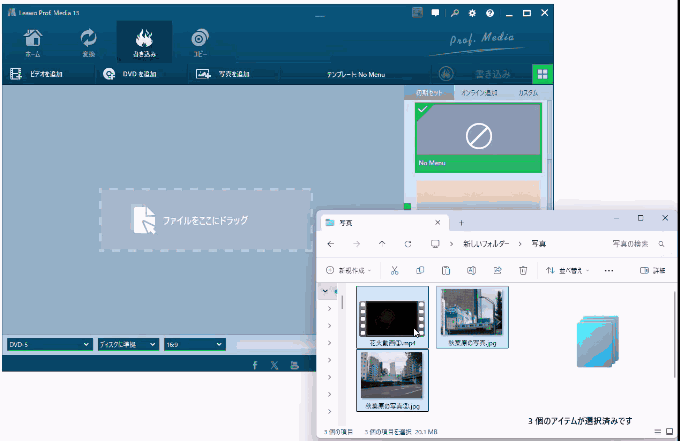Screen dimensions: 680x441
Task: Click the Facebook icon in footer
Action: pos(255,365)
